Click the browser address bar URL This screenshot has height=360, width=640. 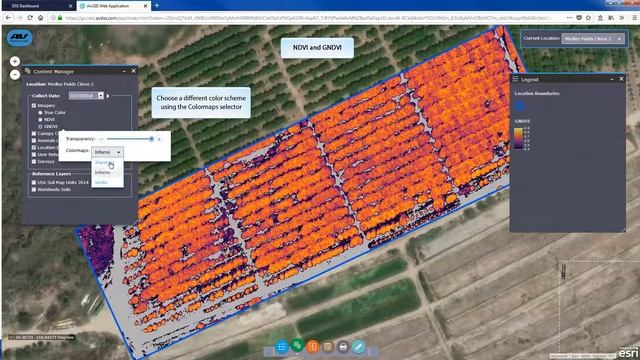[308, 18]
